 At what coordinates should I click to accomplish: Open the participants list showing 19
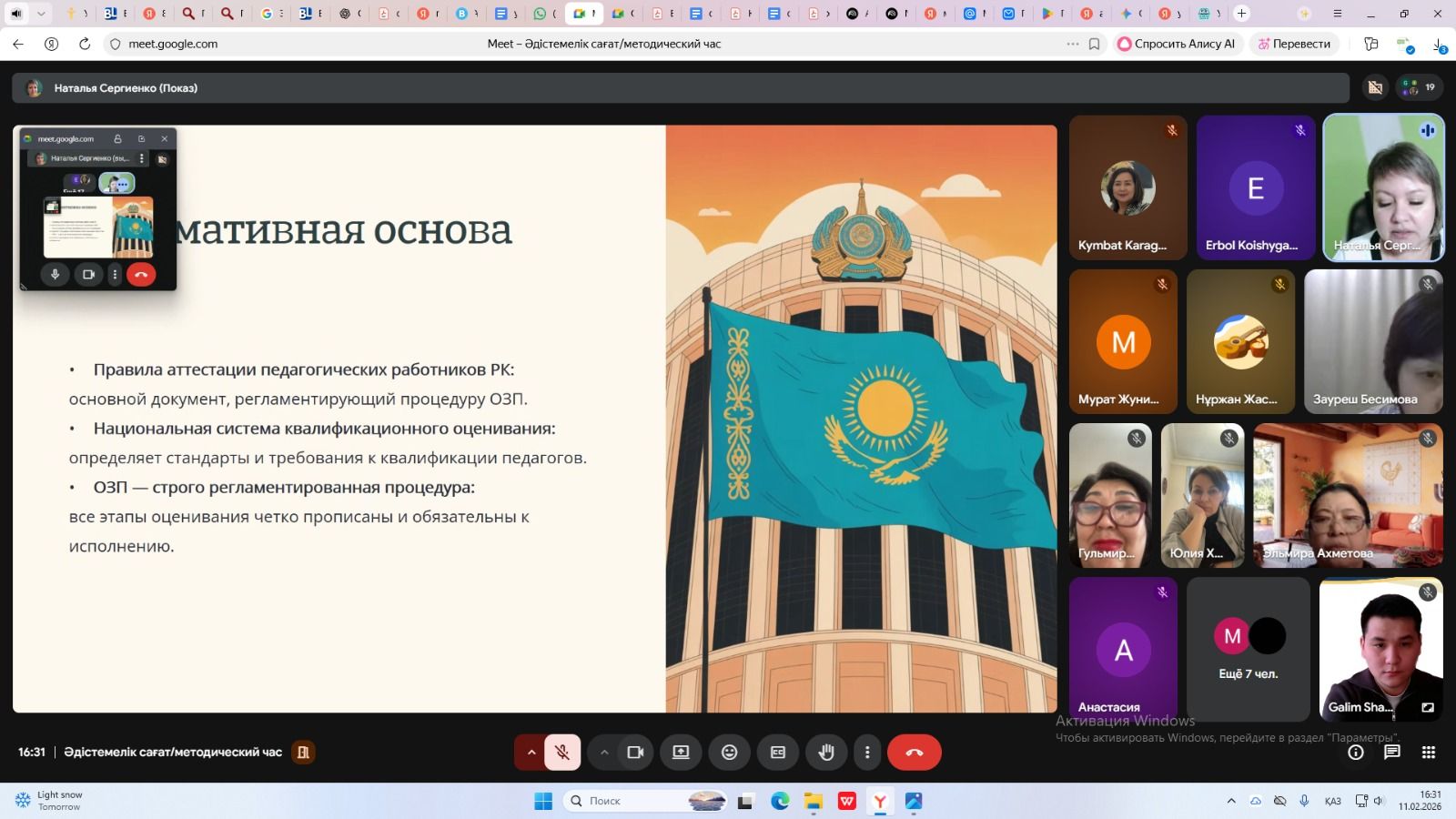click(1420, 87)
